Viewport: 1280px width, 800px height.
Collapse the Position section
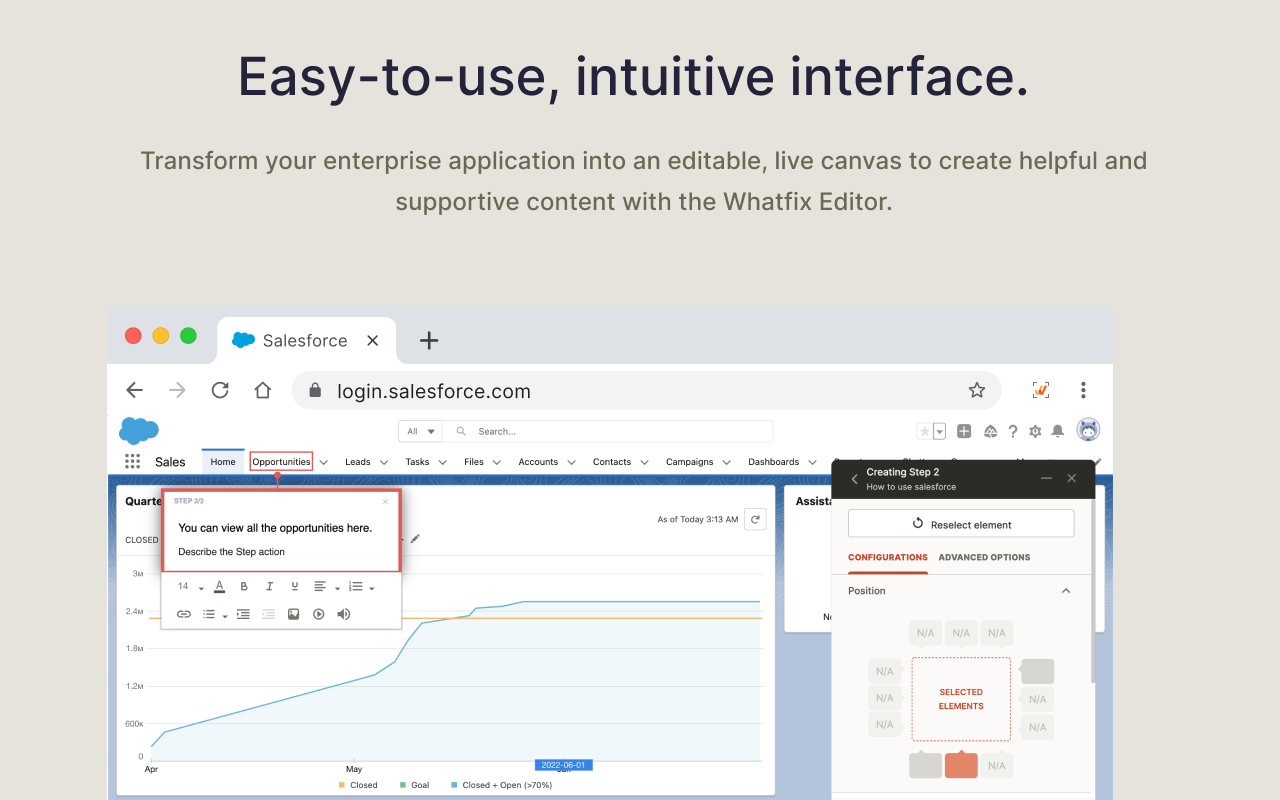(1066, 591)
